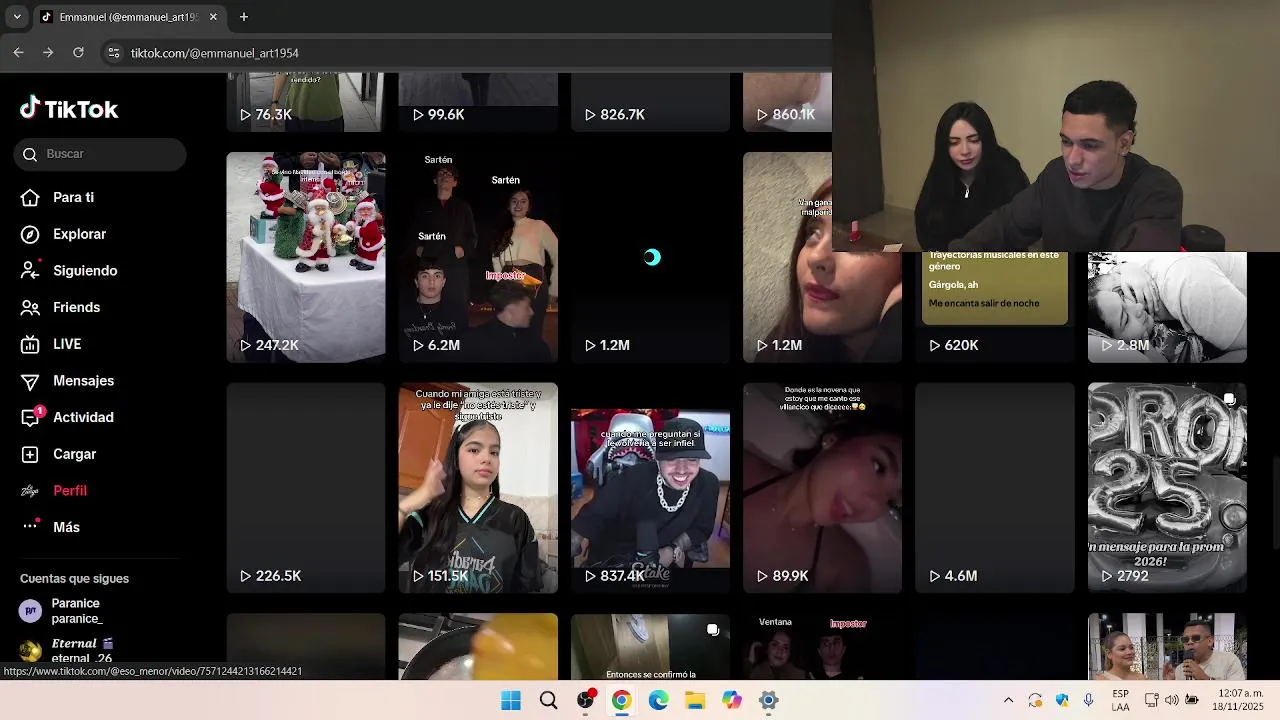Viewport: 1280px width, 720px height.
Task: Reload the TikTok page
Action: [x=78, y=53]
